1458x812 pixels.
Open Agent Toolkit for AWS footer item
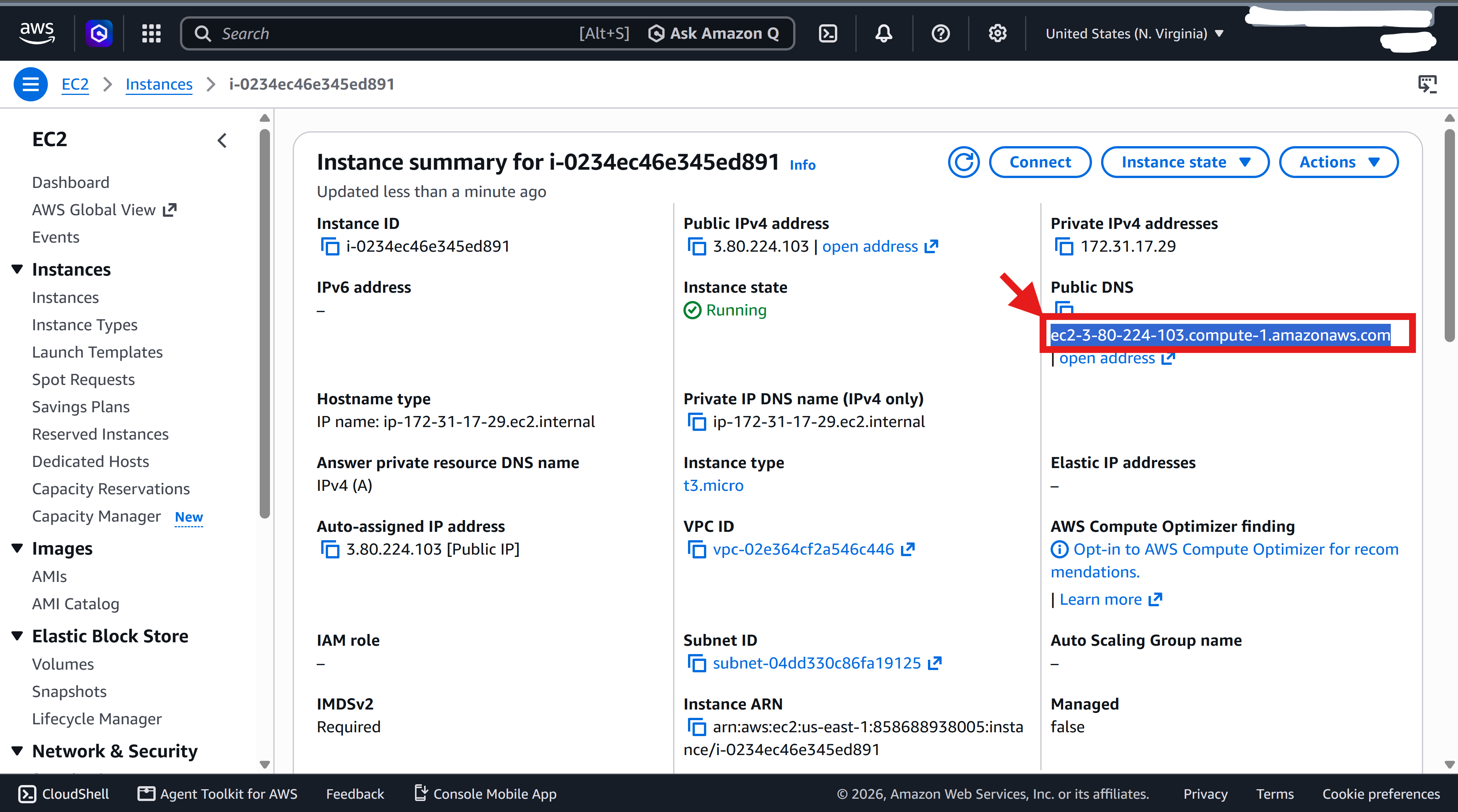pos(218,794)
